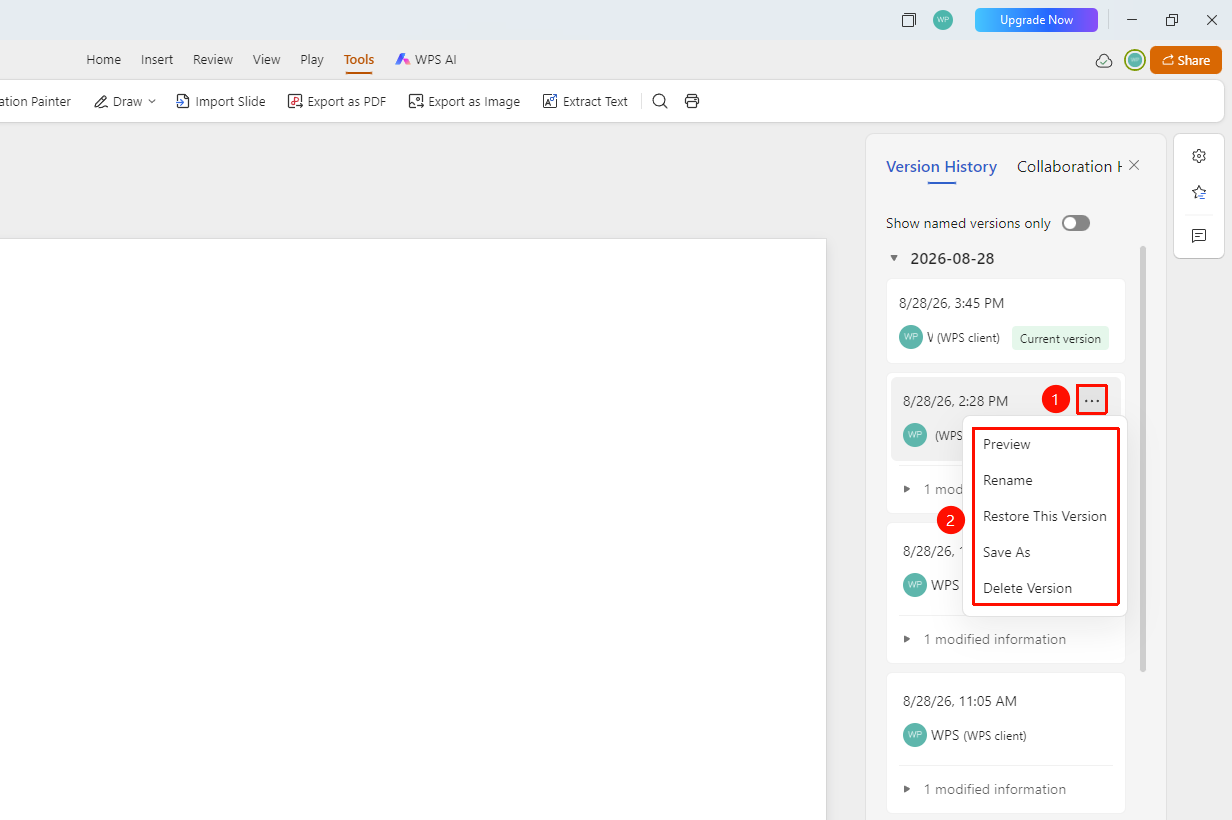Select the 8/28/26, 3:45 PM version
1232x820 pixels.
[1006, 321]
